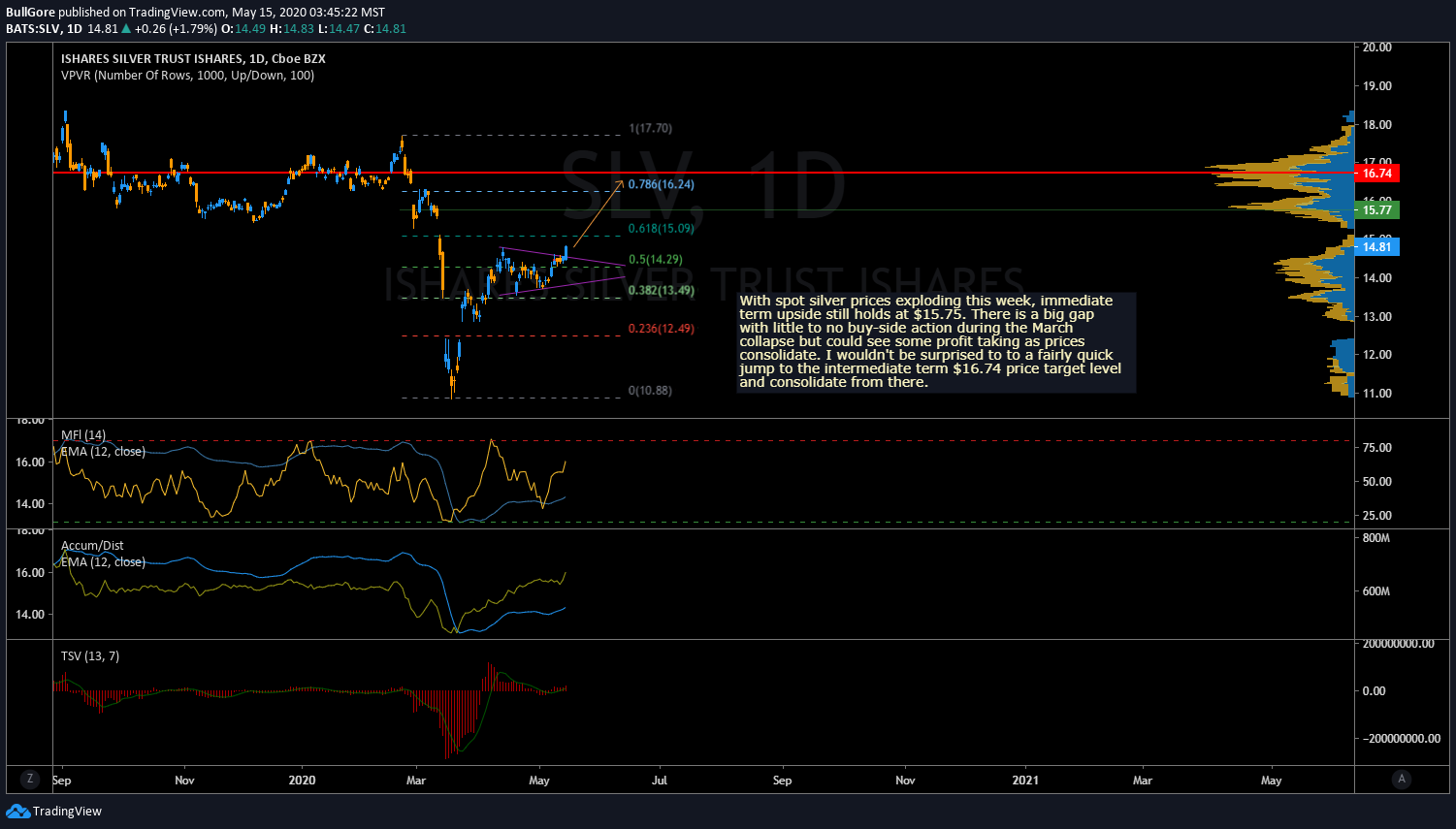
Task: Select the VPVR indicator legend
Action: tap(187, 76)
